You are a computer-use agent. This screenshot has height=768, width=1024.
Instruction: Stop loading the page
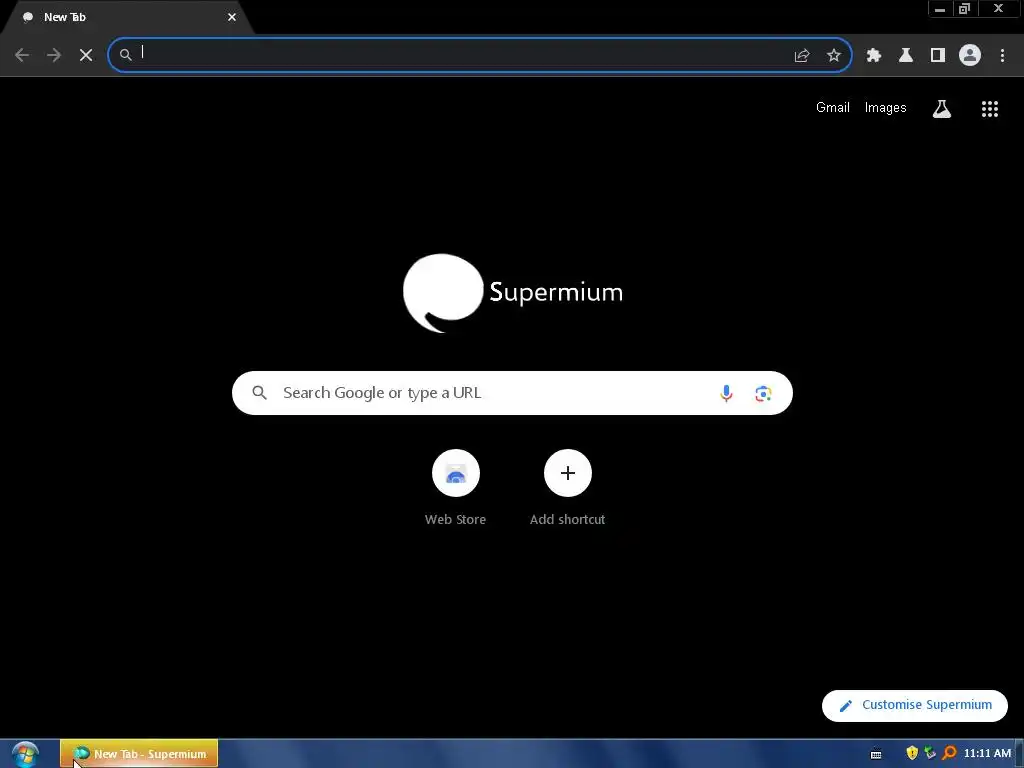click(x=86, y=55)
